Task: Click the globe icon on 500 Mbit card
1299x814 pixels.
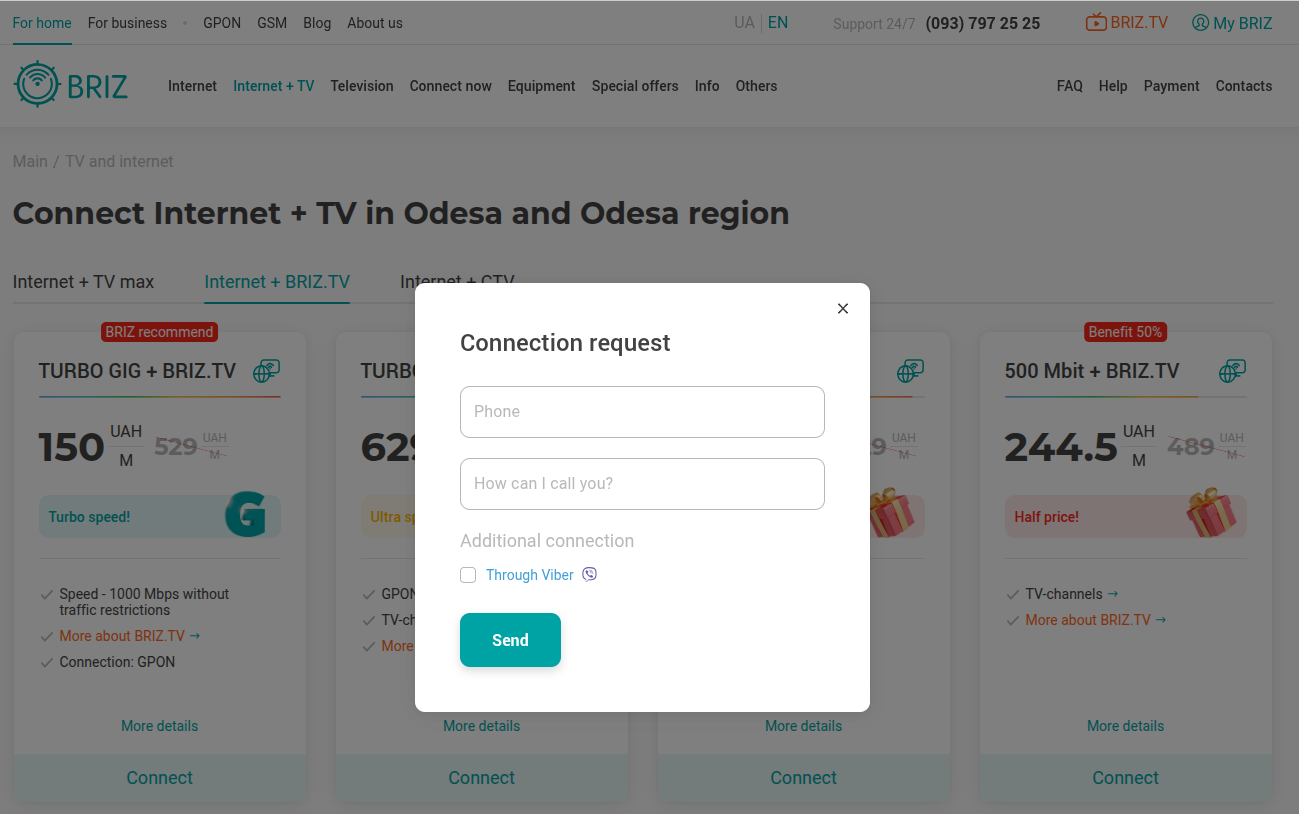Action: 1232,371
